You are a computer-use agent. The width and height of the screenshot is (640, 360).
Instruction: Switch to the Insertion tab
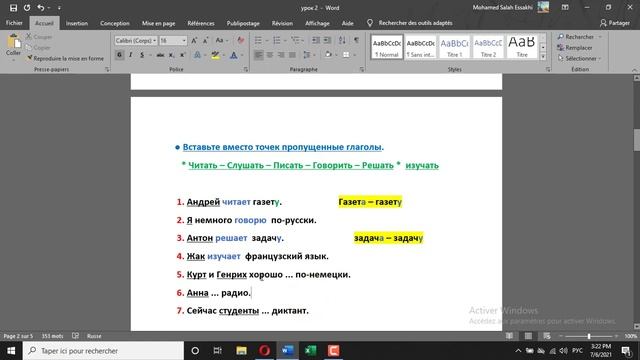pos(77,23)
